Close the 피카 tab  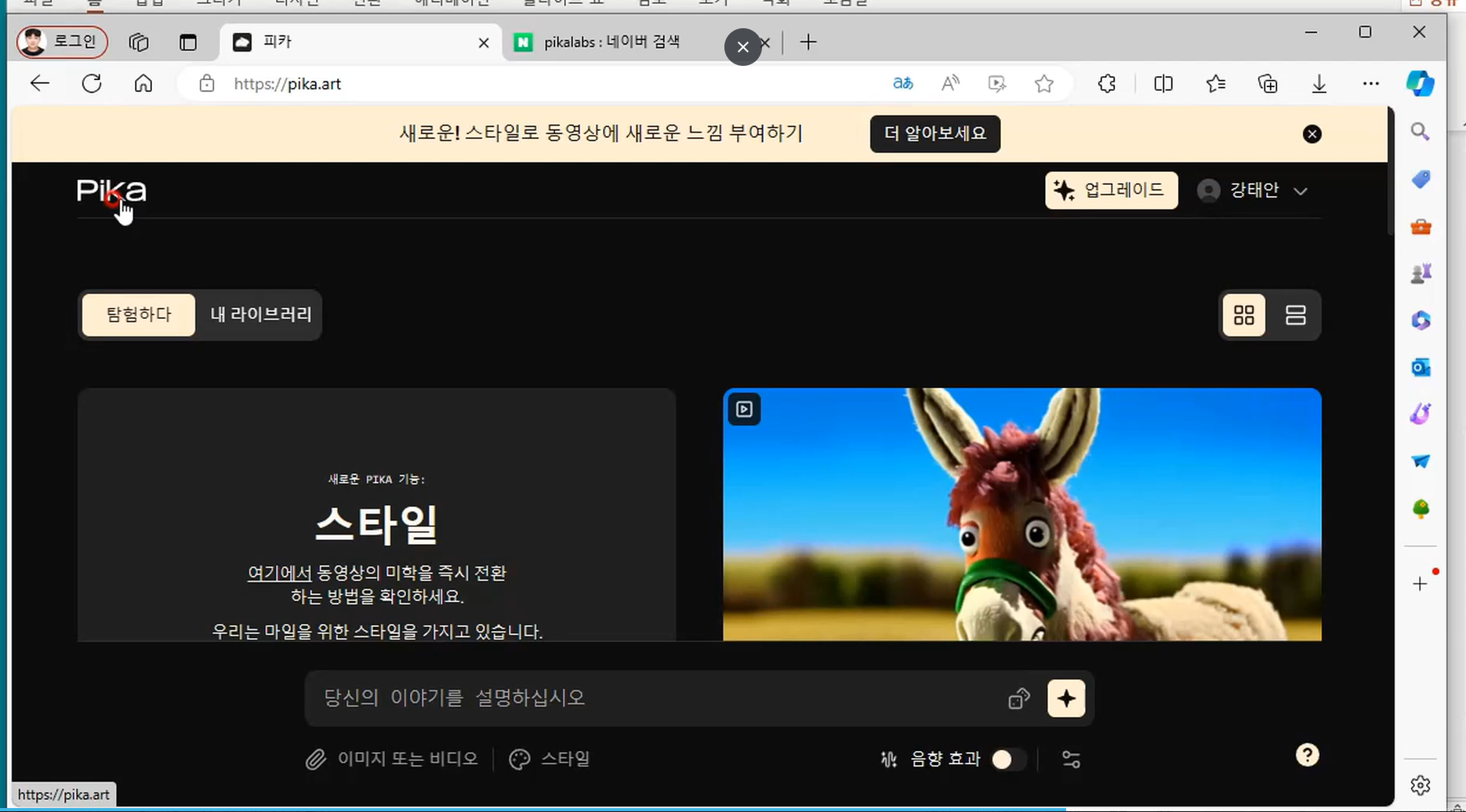click(484, 43)
